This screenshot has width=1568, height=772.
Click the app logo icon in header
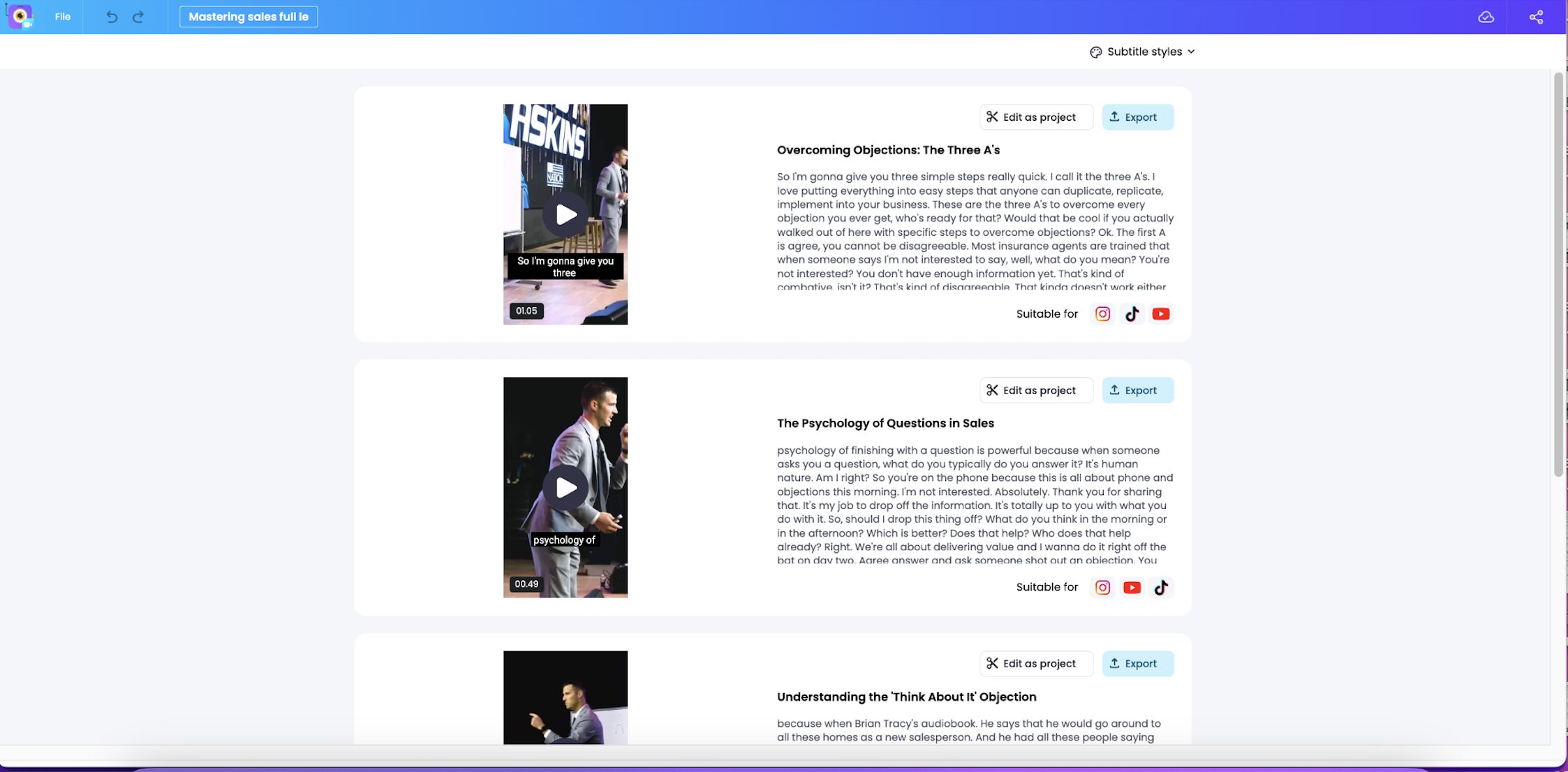[20, 16]
